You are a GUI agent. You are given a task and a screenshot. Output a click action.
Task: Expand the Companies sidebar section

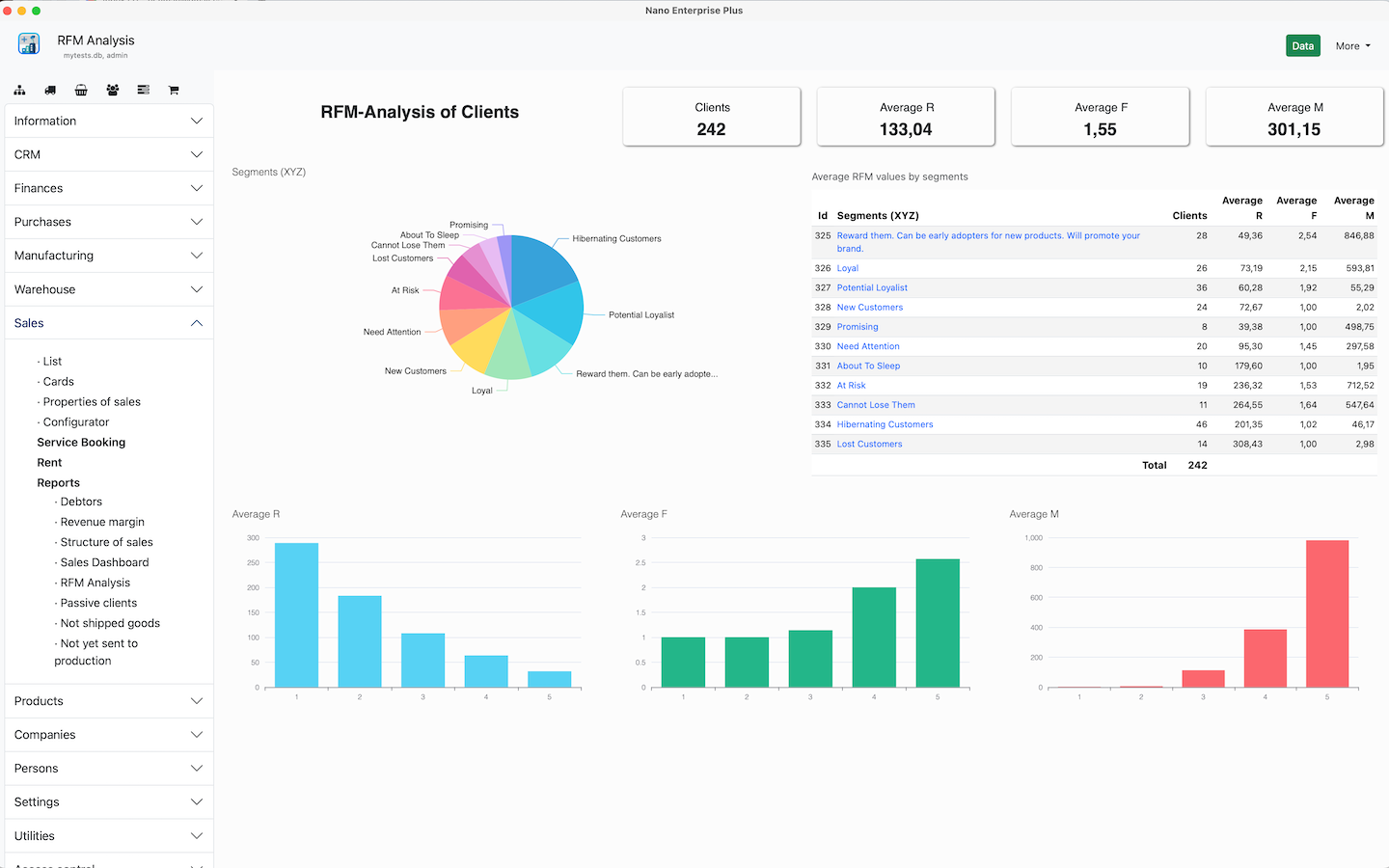coord(109,735)
